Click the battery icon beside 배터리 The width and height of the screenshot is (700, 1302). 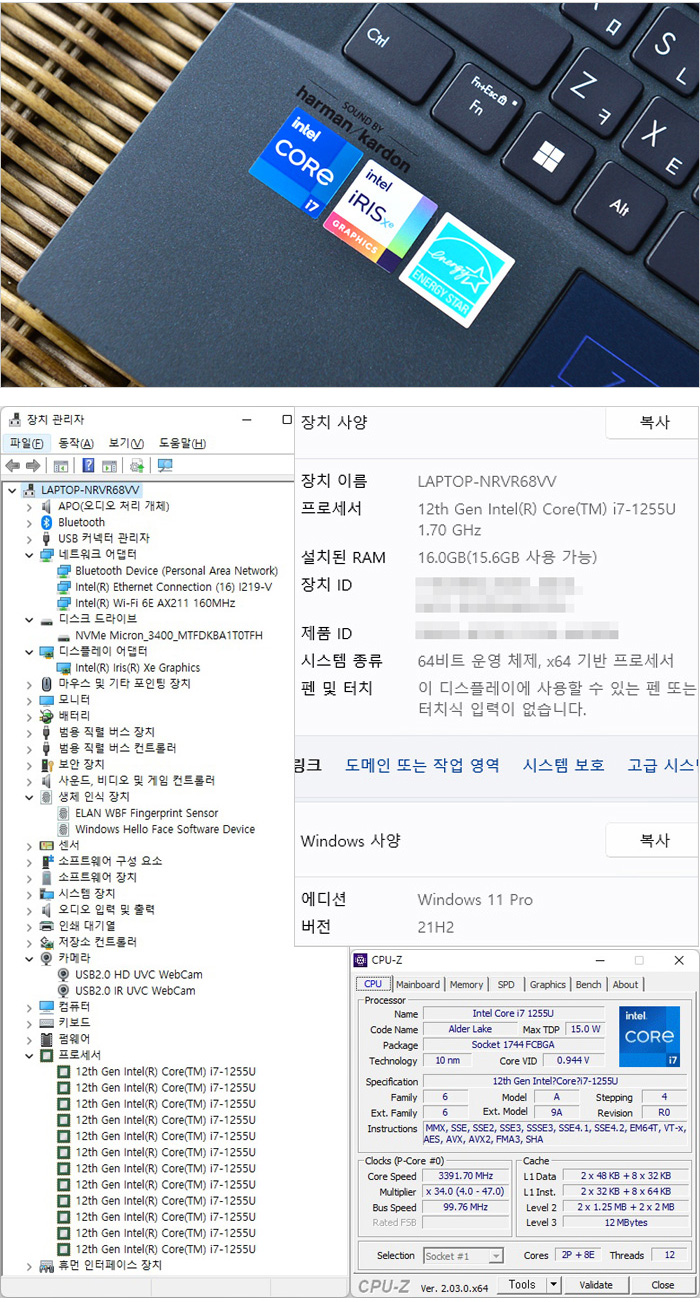pyautogui.click(x=46, y=716)
